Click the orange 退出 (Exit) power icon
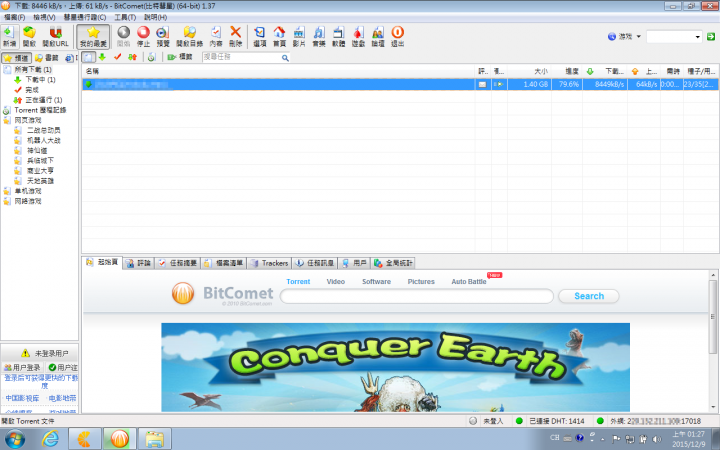The height and width of the screenshot is (450, 720). coord(398,36)
